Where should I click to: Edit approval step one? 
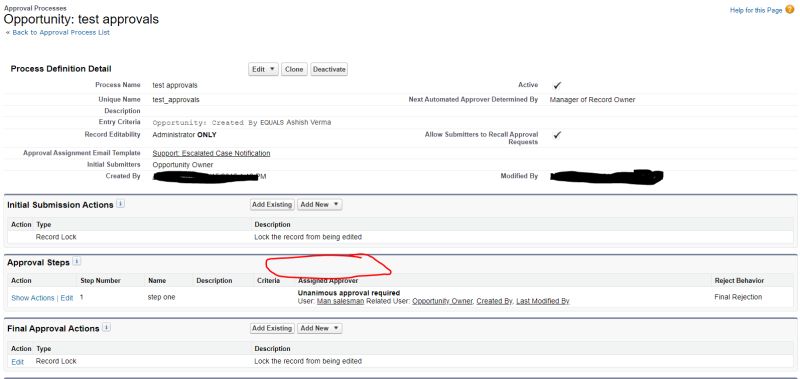coord(67,298)
